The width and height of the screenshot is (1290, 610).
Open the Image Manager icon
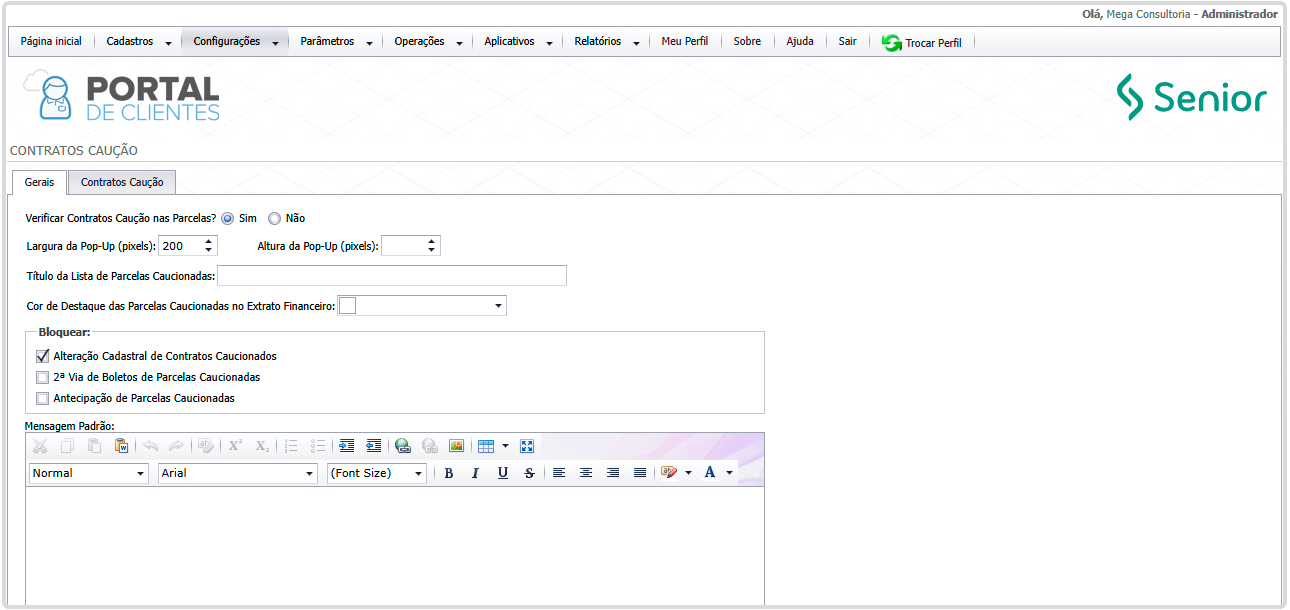456,446
